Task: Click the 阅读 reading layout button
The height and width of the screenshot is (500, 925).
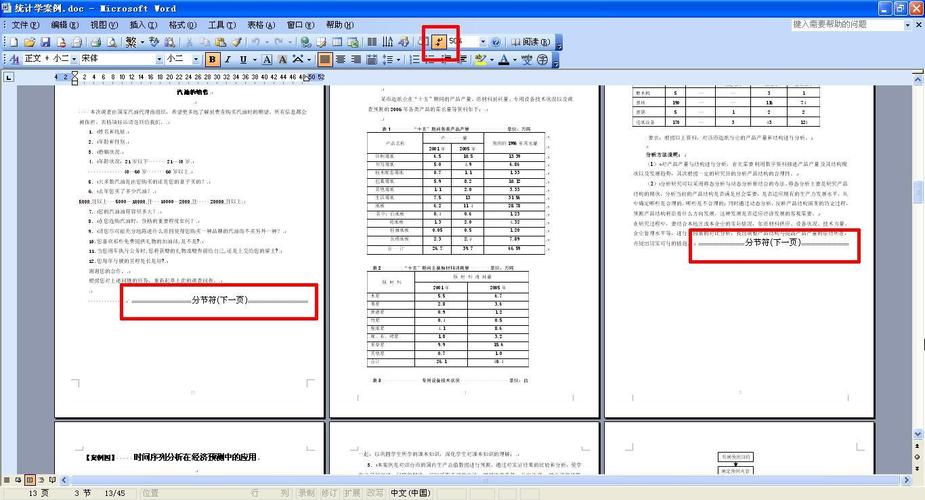Action: pos(530,42)
